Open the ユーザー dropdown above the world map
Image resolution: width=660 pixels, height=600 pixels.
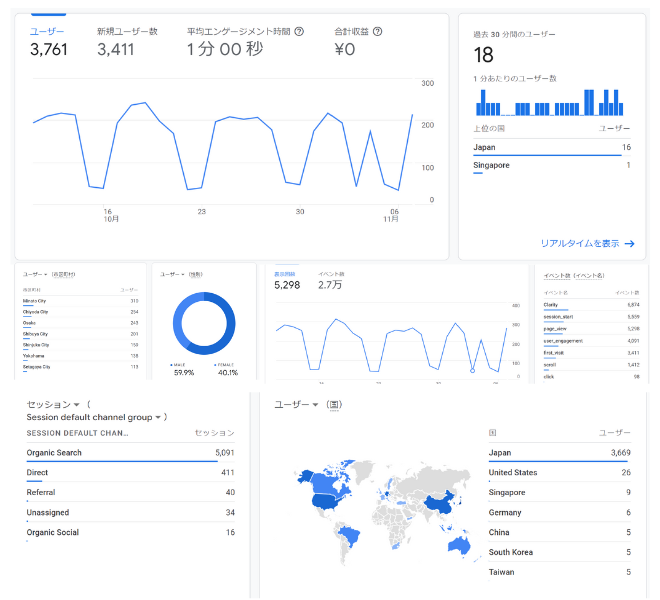coord(297,404)
